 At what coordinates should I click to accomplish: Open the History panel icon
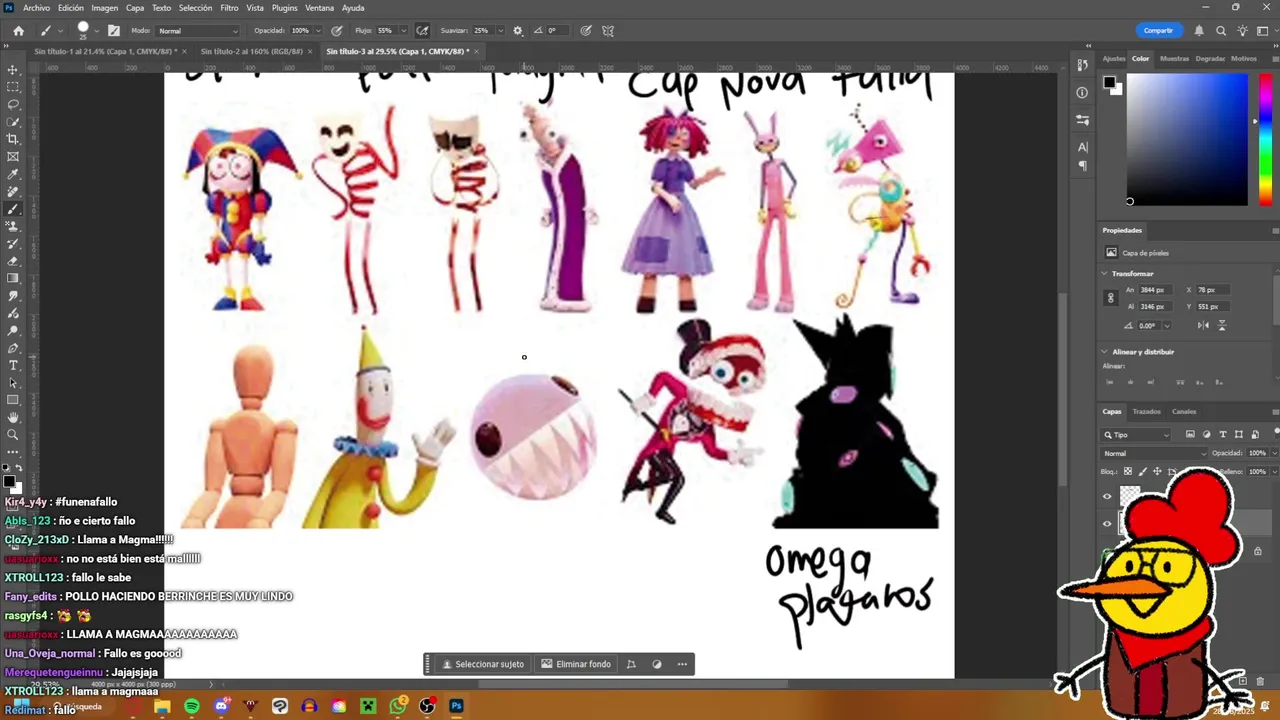tap(1083, 65)
